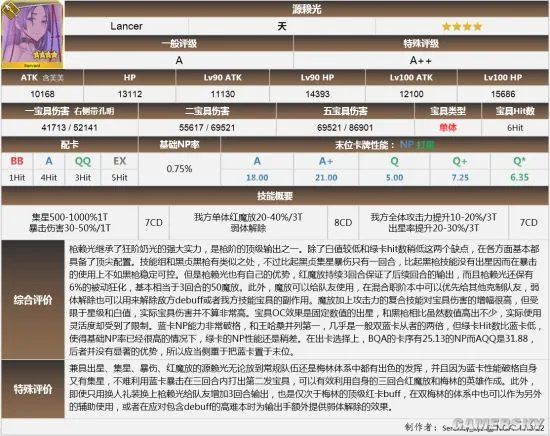Image resolution: width=550 pixels, height=436 pixels.
Task: Select Lv100 HP value 15686
Action: point(503,94)
